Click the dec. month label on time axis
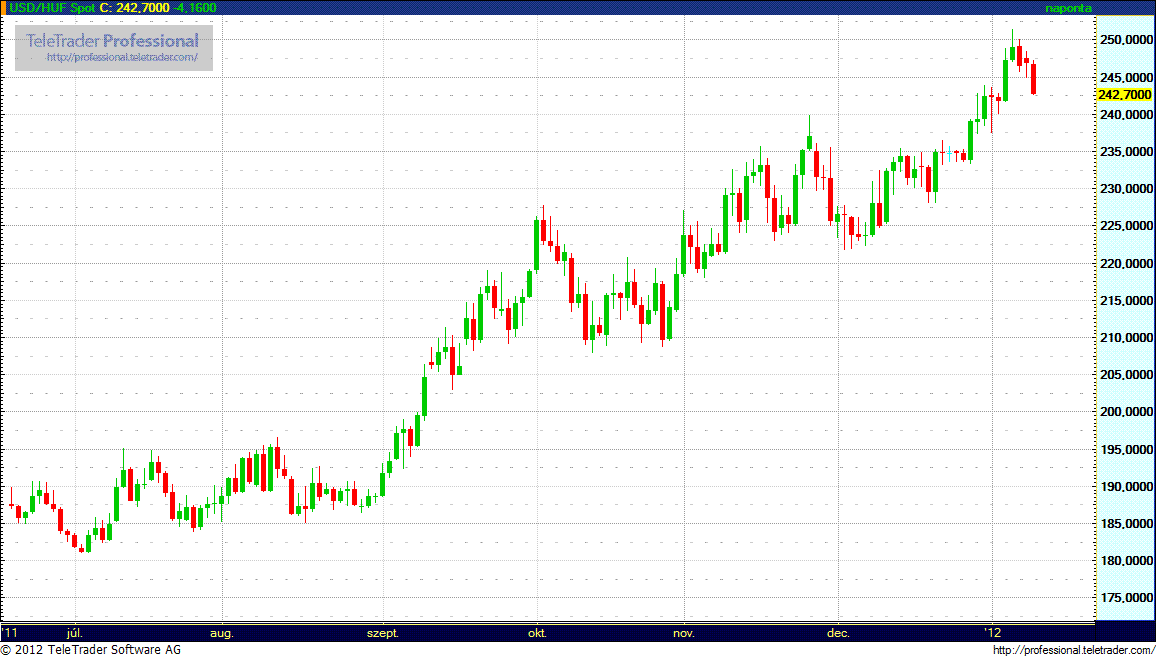This screenshot has height=659, width=1156. pyautogui.click(x=838, y=633)
